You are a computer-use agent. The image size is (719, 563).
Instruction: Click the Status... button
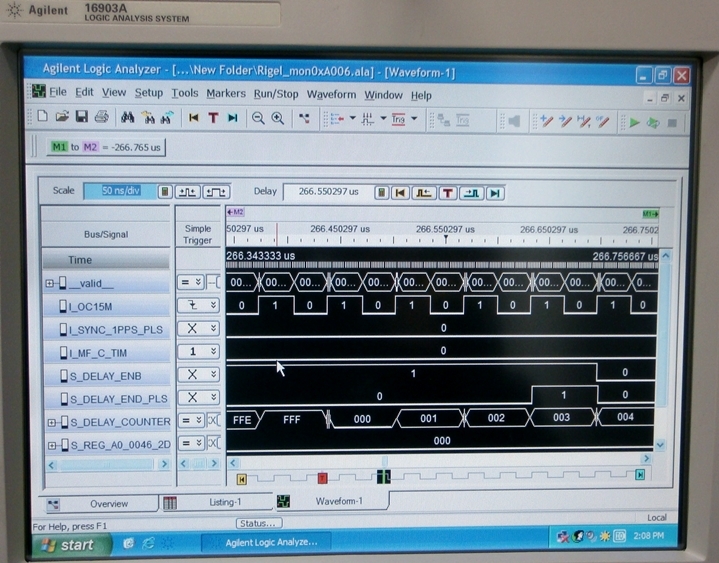[x=259, y=523]
